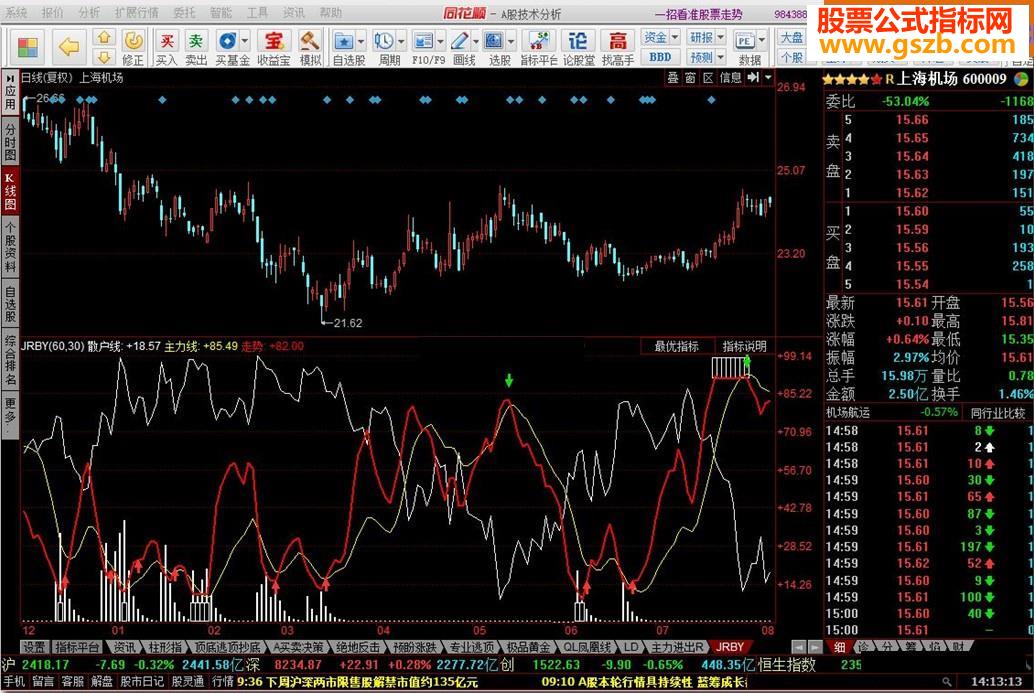Viewport: 1034px width, 693px height.
Task: Click the down arrow to next stock
Action: (104, 57)
